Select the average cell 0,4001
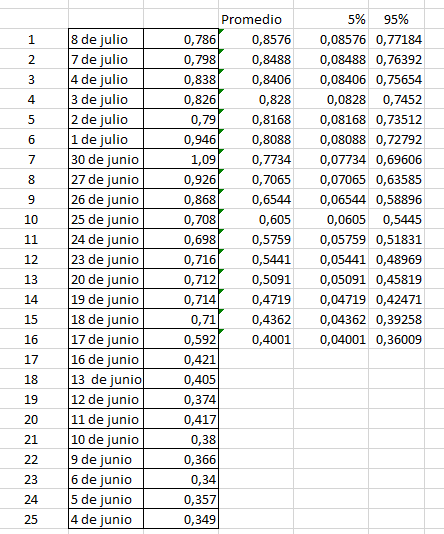This screenshot has height=534, width=444. coord(256,339)
